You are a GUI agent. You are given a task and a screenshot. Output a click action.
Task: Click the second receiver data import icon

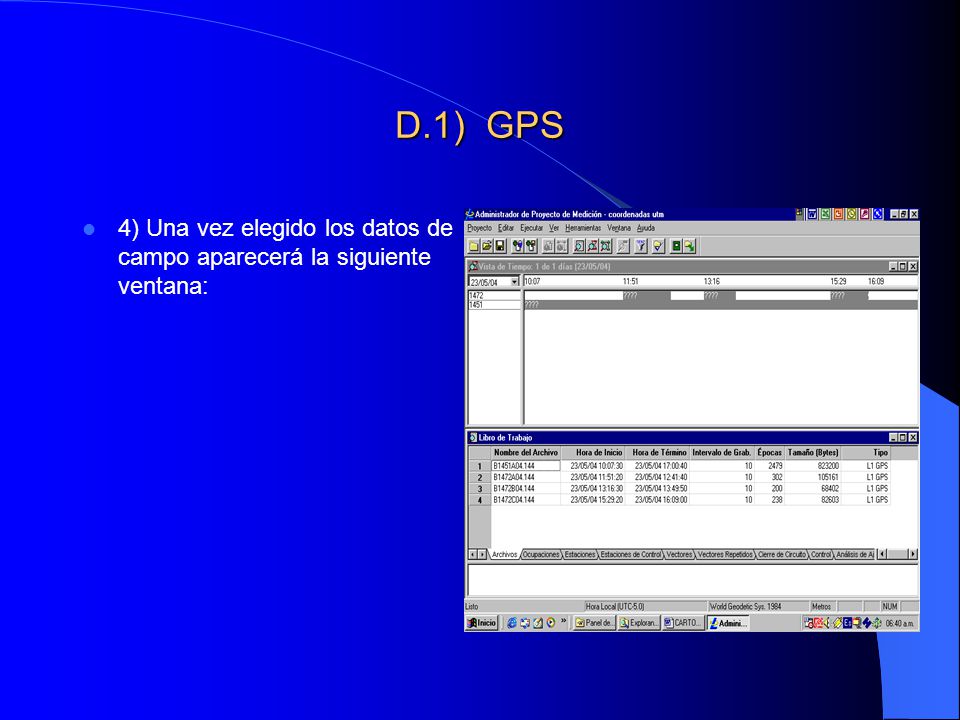point(531,246)
